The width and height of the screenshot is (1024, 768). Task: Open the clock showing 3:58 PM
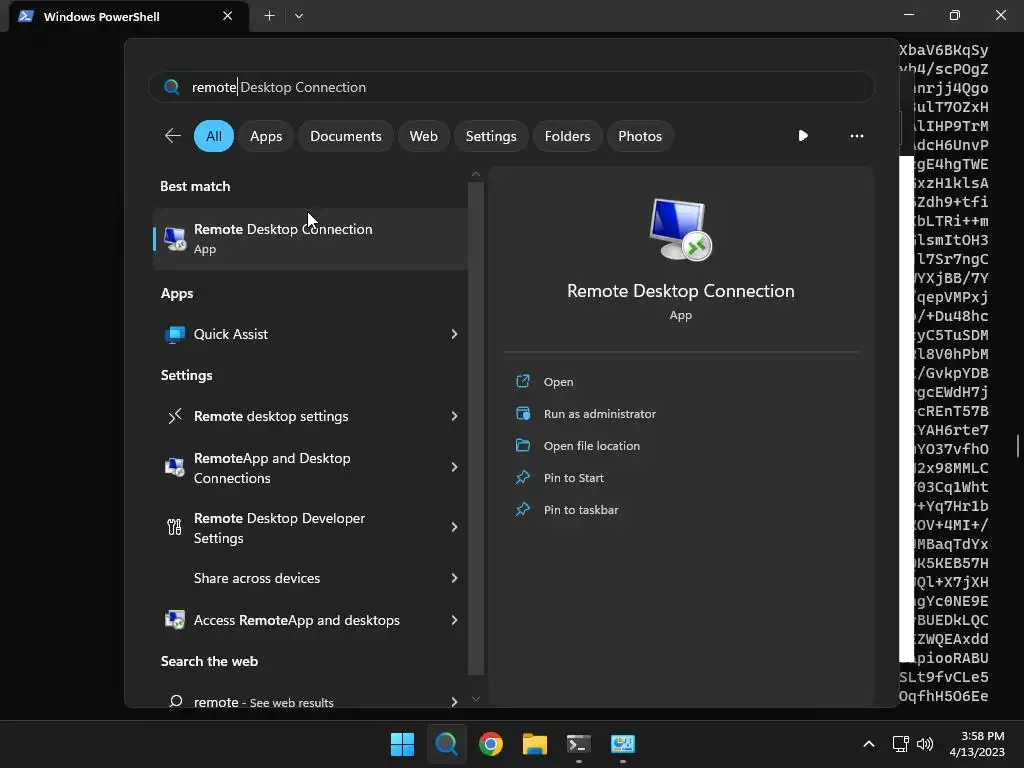click(x=976, y=744)
